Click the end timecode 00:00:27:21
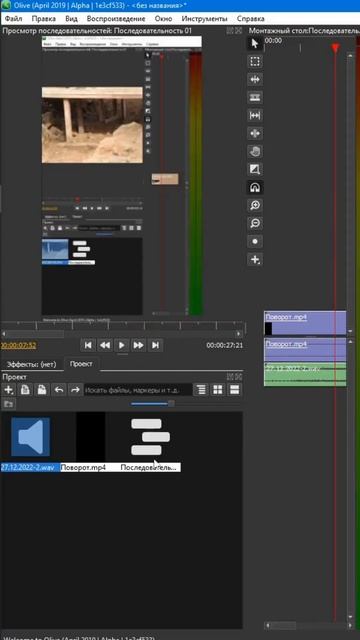 click(224, 345)
